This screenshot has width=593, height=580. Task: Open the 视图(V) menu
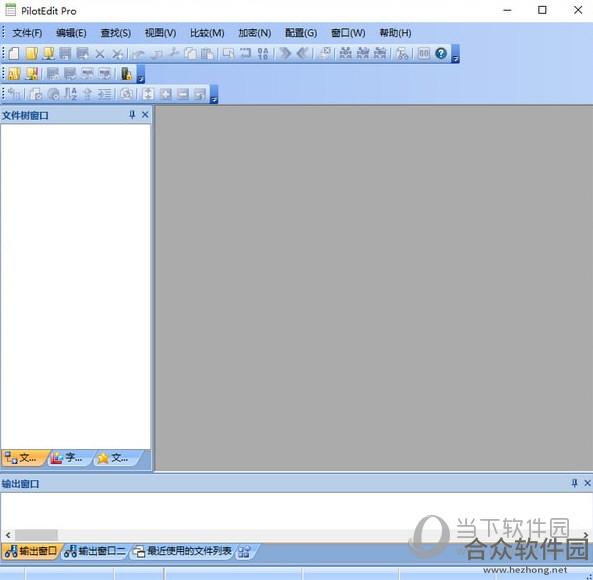click(x=160, y=33)
